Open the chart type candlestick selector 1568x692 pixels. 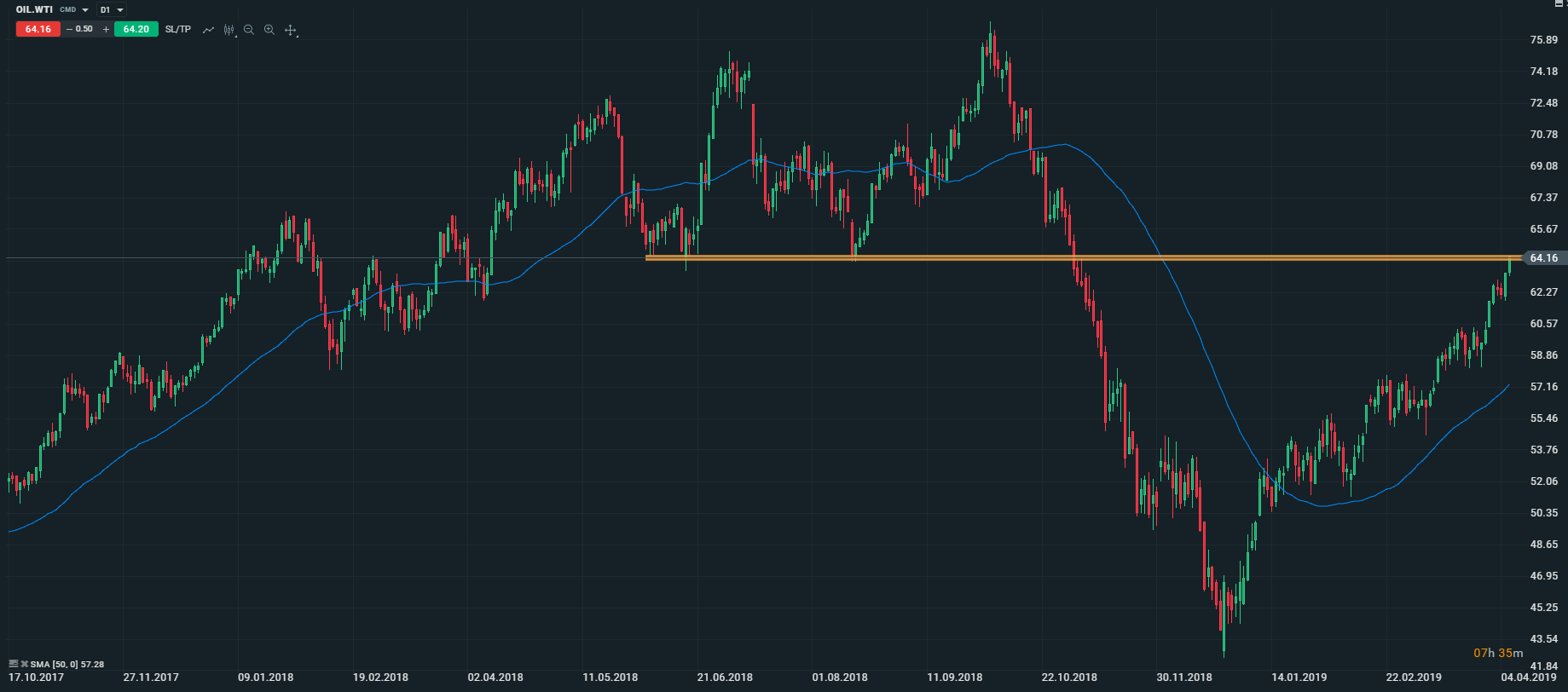[229, 30]
